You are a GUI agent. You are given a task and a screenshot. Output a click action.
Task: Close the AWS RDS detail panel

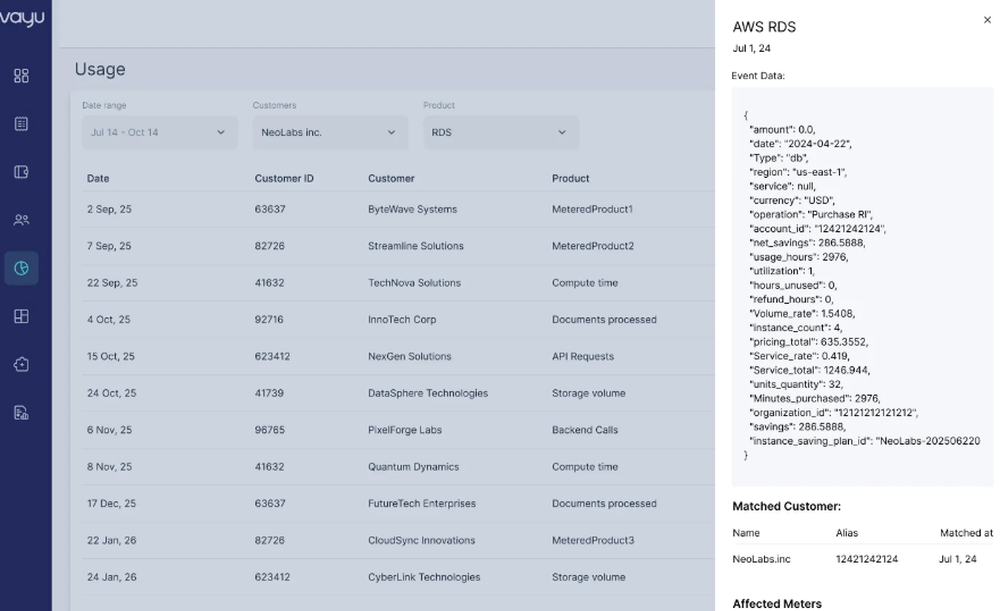click(x=987, y=19)
